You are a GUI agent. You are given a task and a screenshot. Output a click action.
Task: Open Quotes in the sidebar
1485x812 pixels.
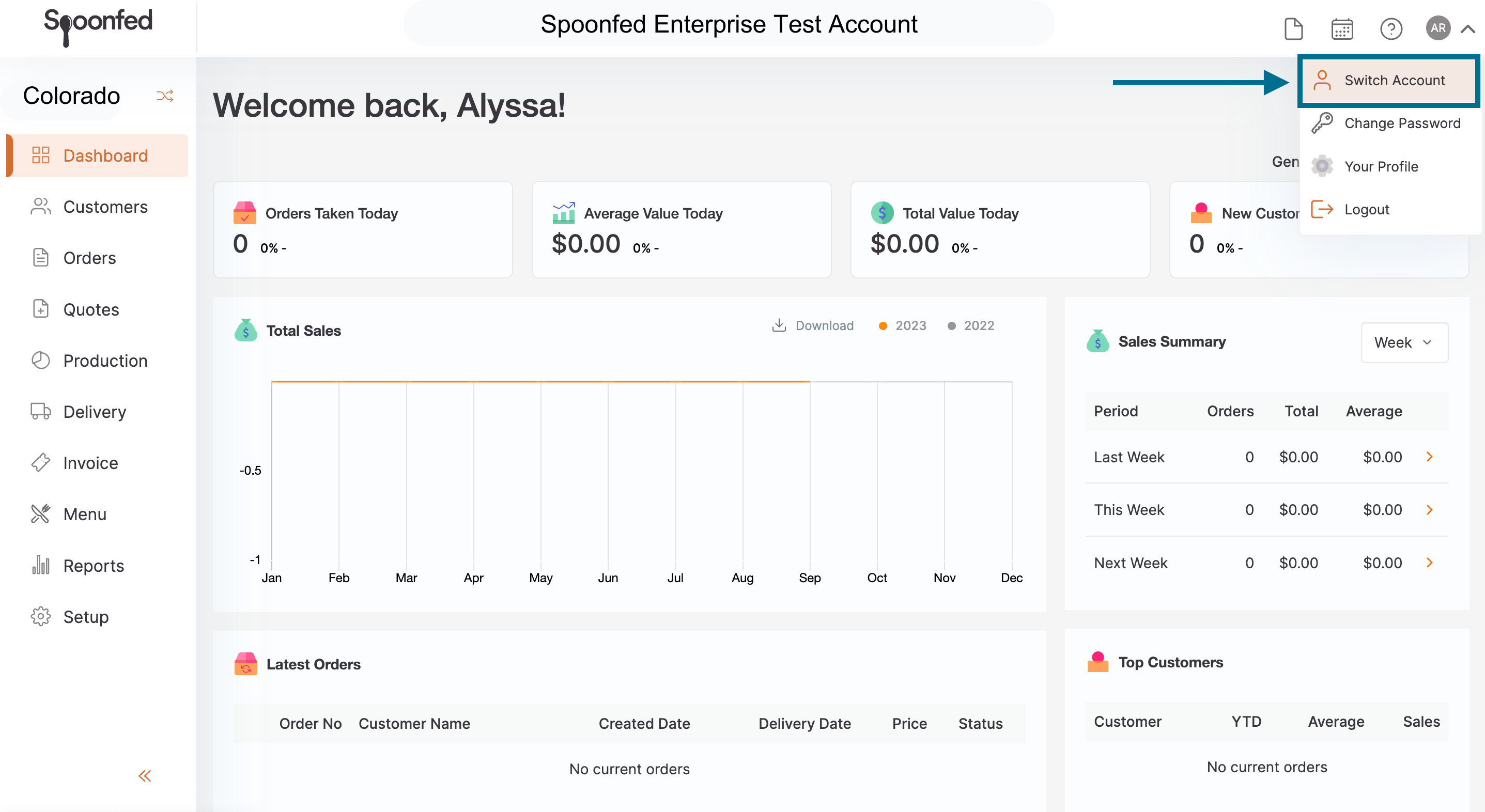pyautogui.click(x=97, y=309)
